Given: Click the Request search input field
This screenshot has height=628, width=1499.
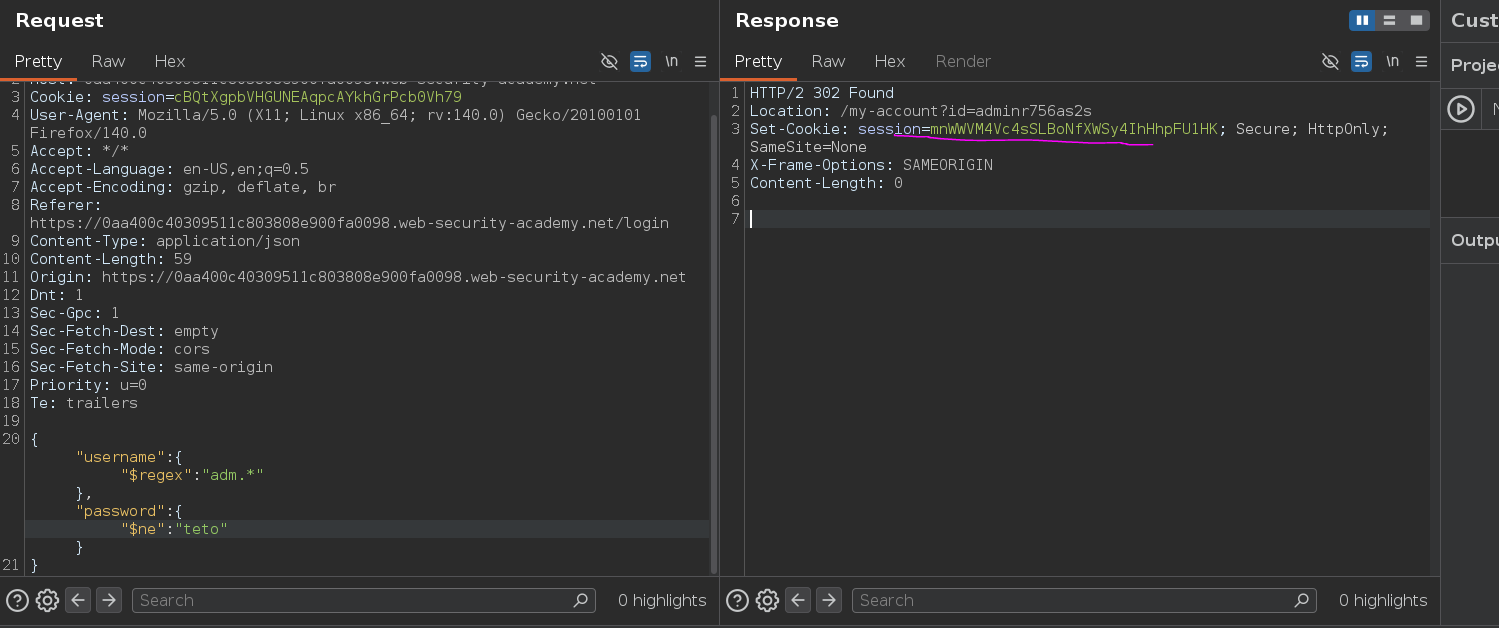Looking at the screenshot, I should pyautogui.click(x=364, y=600).
